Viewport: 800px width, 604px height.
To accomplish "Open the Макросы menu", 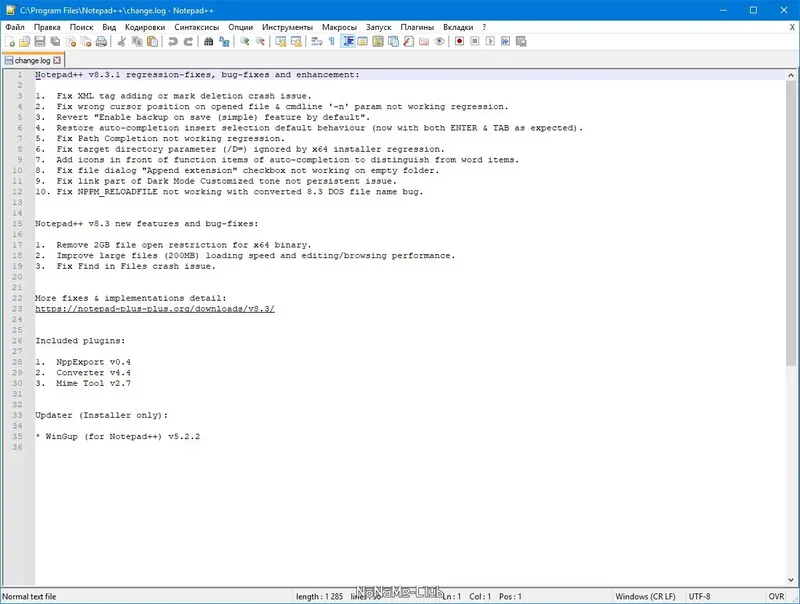I will pyautogui.click(x=339, y=28).
